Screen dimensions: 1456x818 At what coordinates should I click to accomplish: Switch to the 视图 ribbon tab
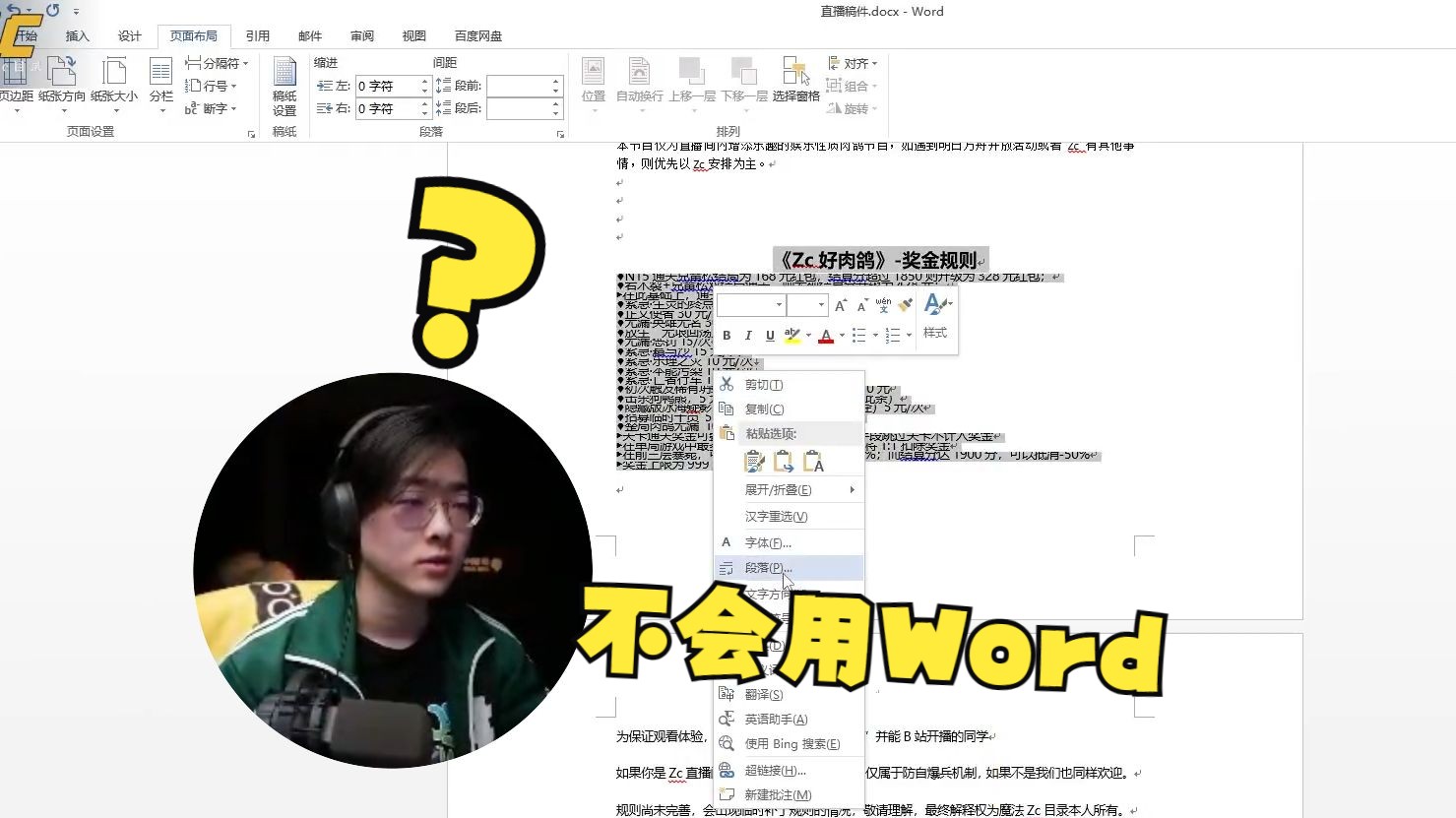point(414,35)
